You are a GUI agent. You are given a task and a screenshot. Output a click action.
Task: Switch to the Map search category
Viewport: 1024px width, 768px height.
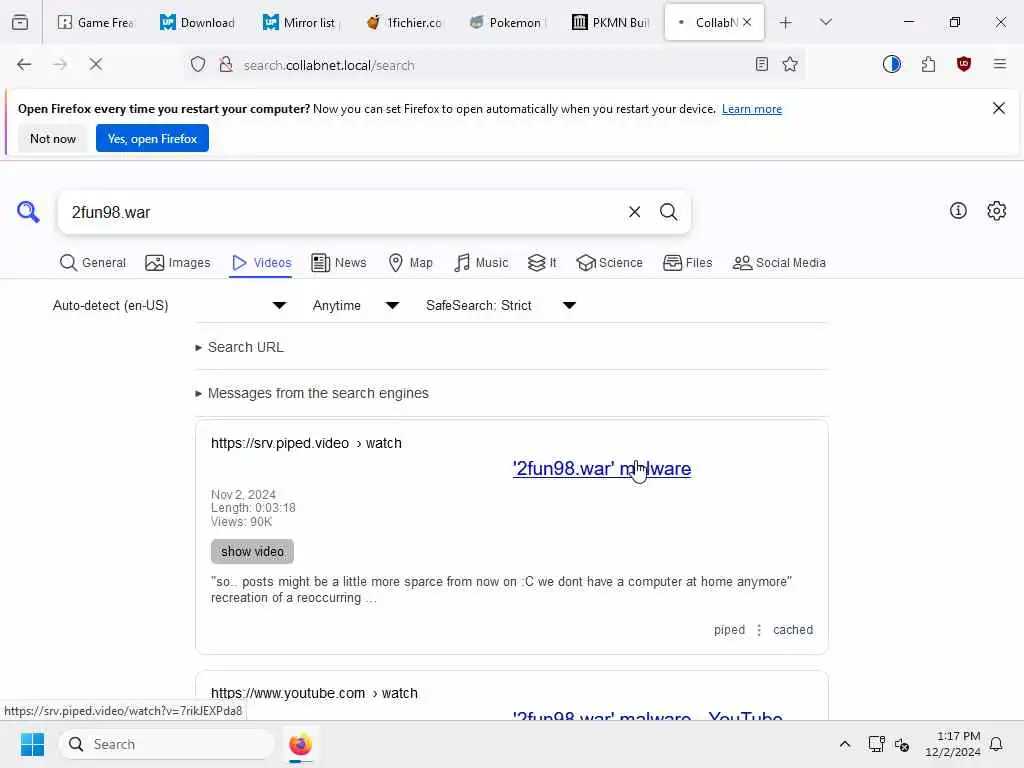pyautogui.click(x=411, y=263)
